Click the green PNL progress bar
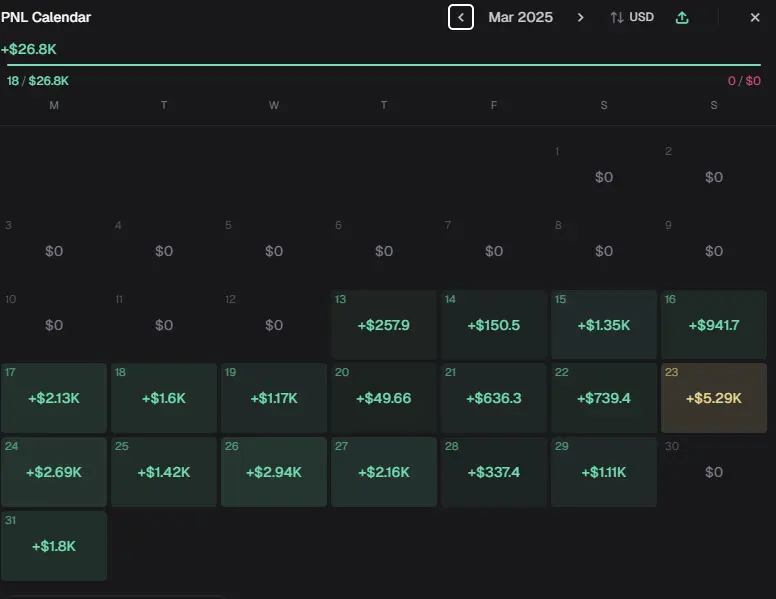776x599 pixels. pyautogui.click(x=384, y=65)
